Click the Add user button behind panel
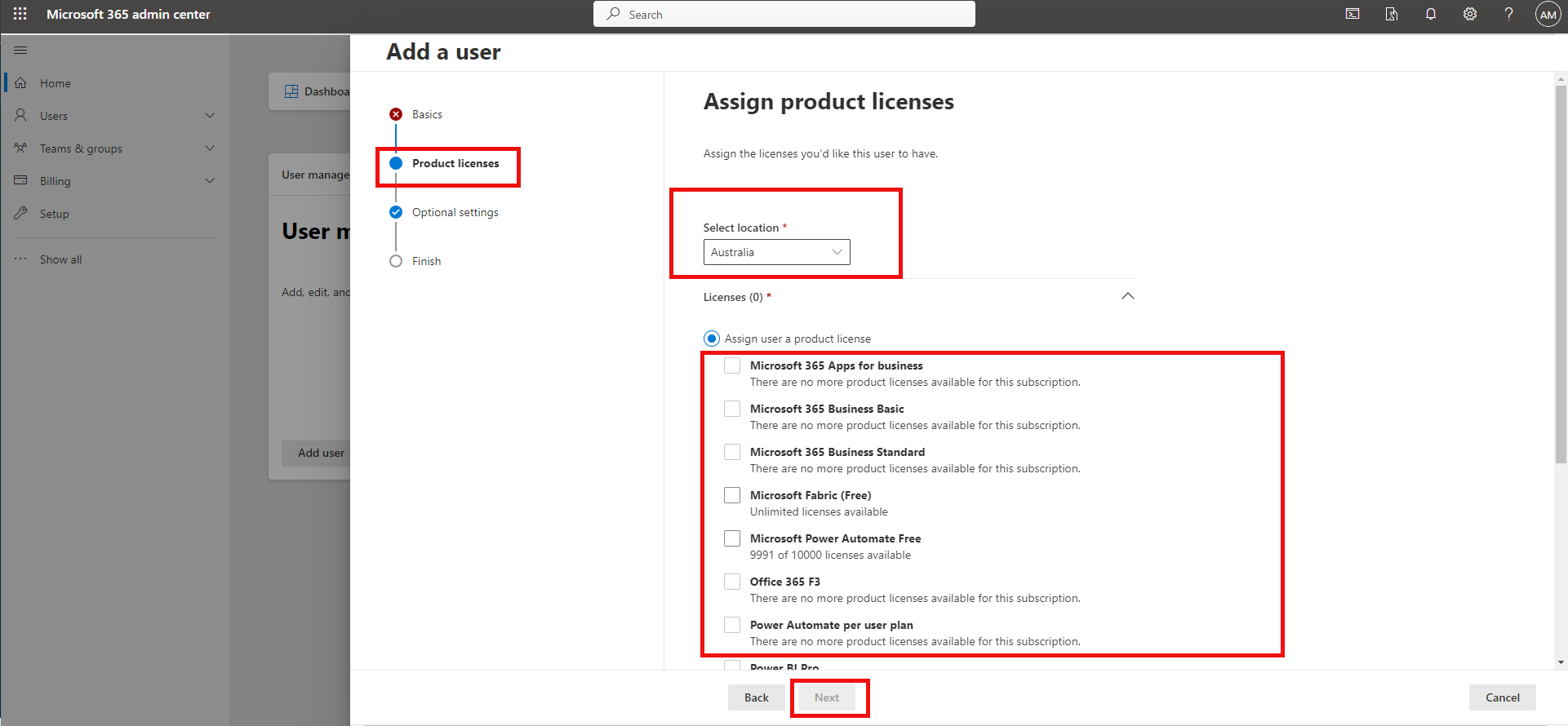The image size is (1568, 726). coord(317,453)
